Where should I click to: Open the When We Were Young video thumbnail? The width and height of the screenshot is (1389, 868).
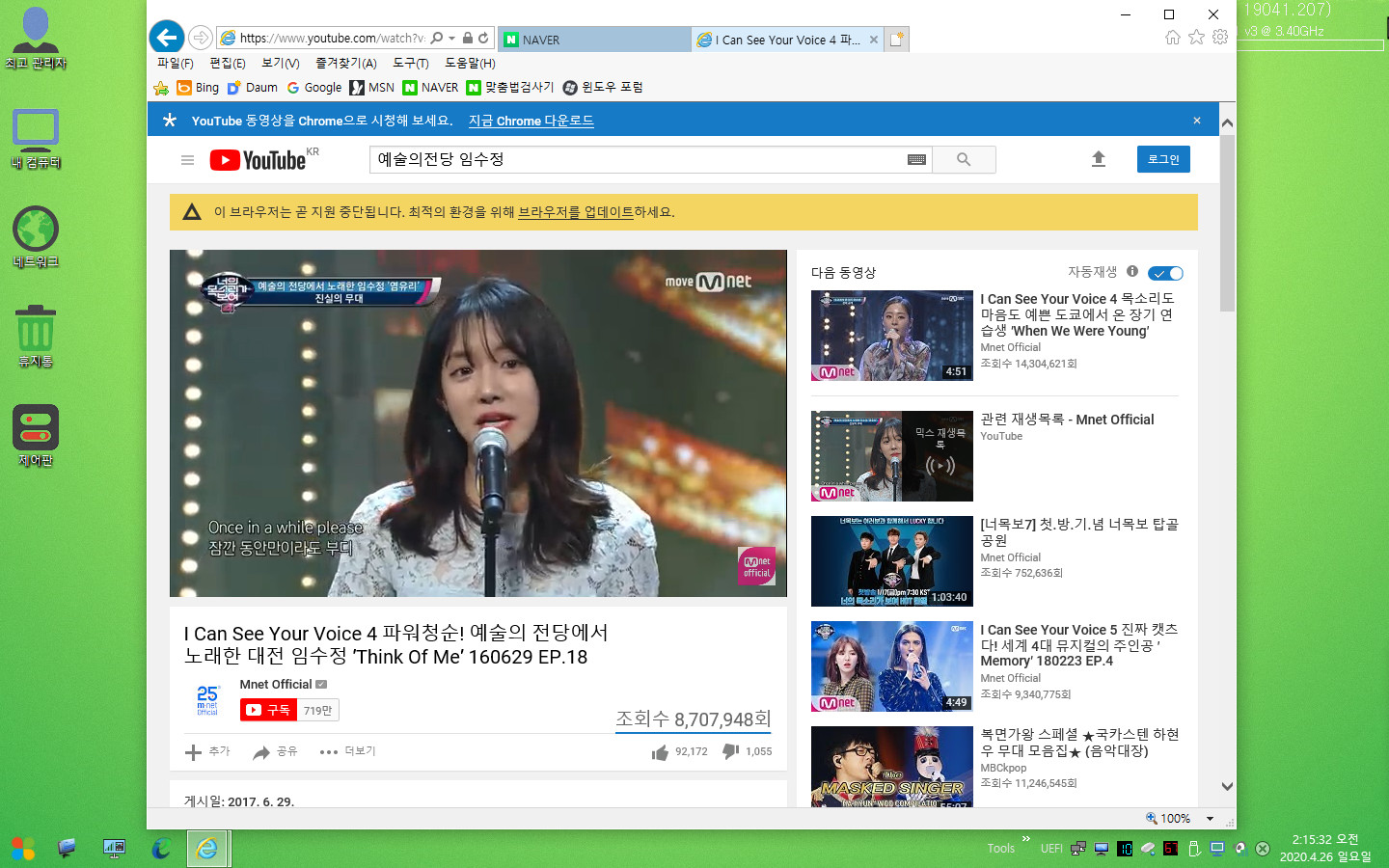[892, 336]
